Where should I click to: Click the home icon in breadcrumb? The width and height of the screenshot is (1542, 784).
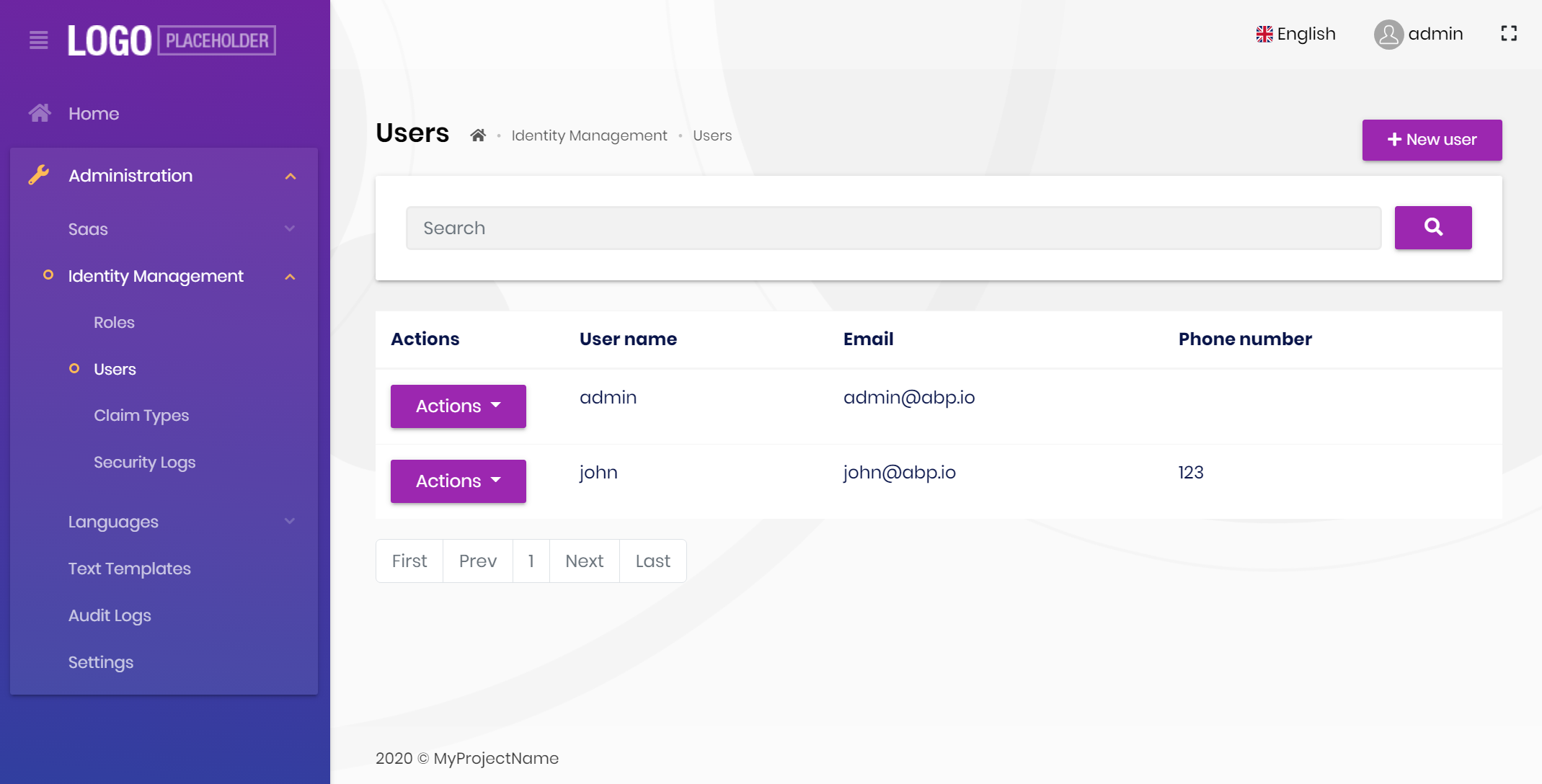pos(478,135)
